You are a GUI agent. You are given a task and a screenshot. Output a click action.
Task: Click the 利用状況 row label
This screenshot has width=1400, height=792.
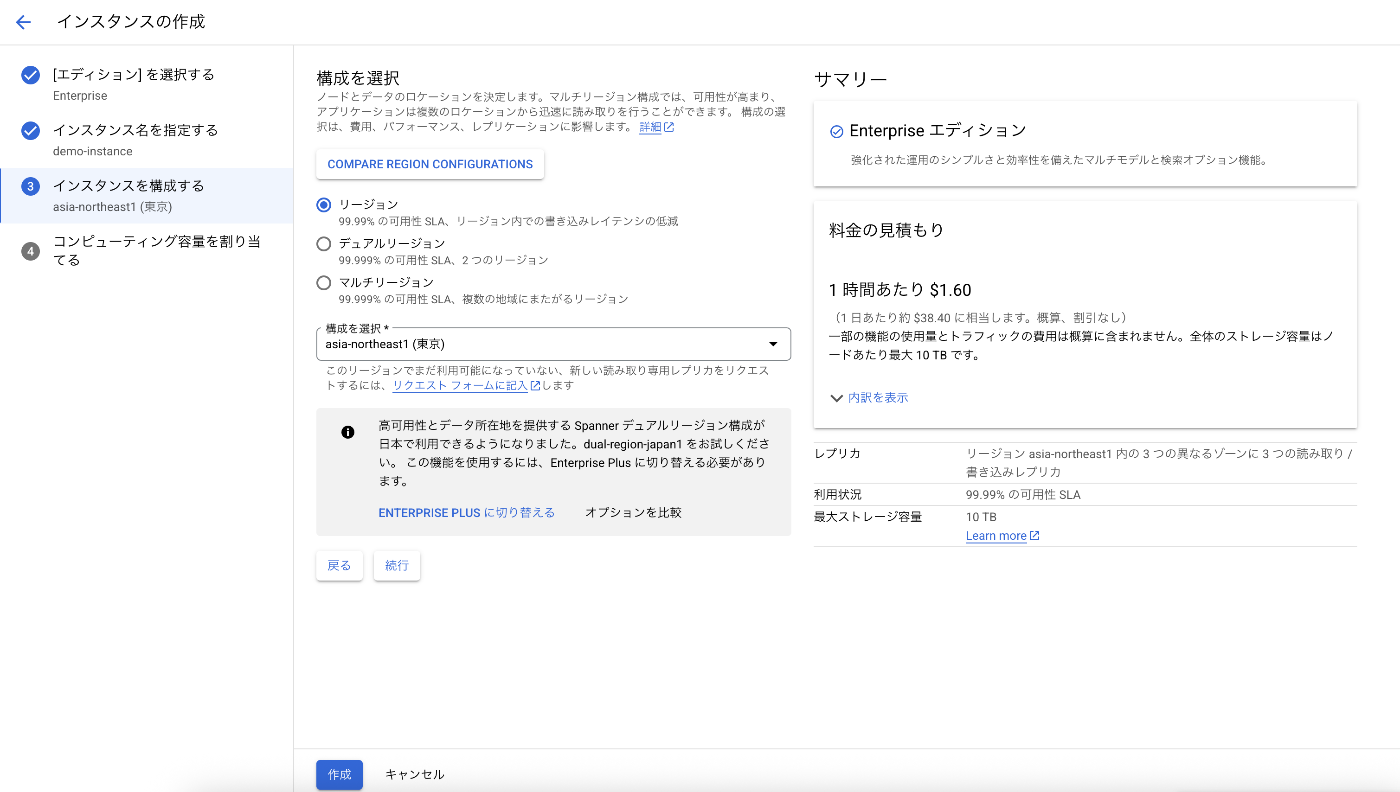[x=838, y=495]
